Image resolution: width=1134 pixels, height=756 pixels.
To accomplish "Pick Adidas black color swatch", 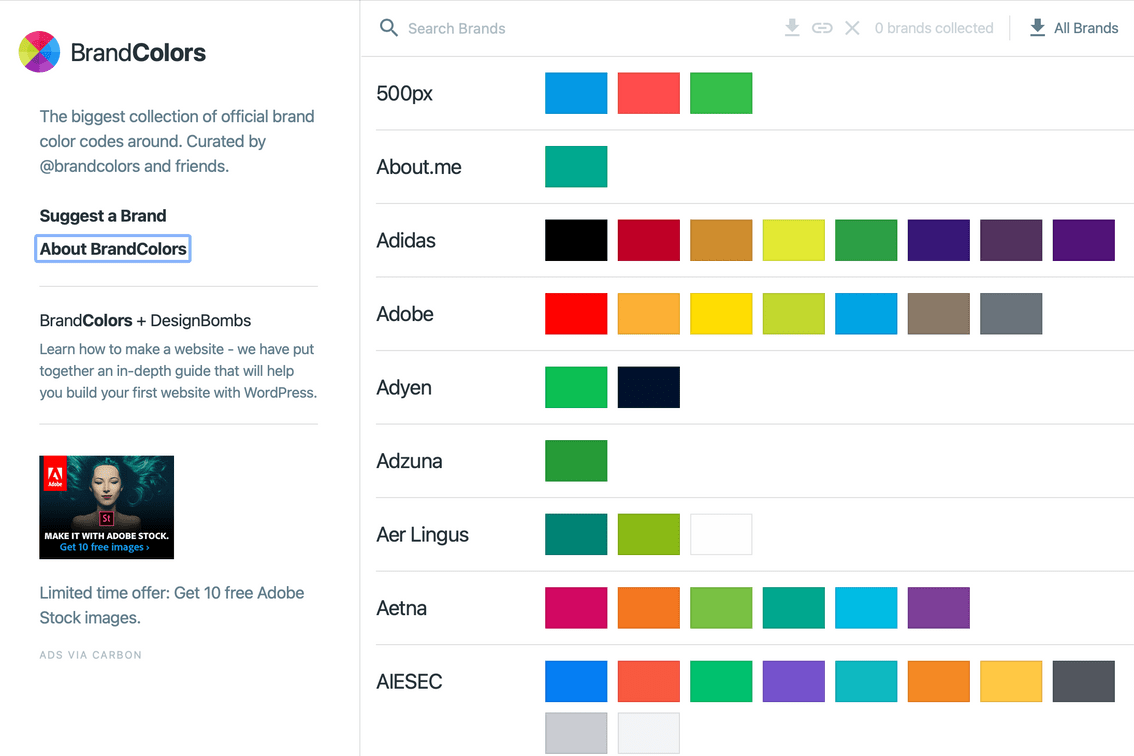I will click(576, 240).
